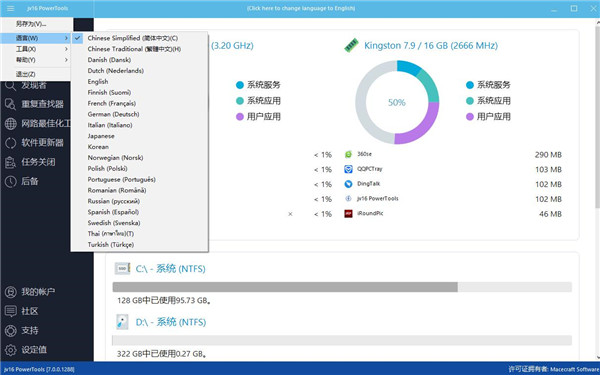The image size is (600, 375).
Task: Click 'Click here to change language to English' link
Action: pyautogui.click(x=300, y=8)
